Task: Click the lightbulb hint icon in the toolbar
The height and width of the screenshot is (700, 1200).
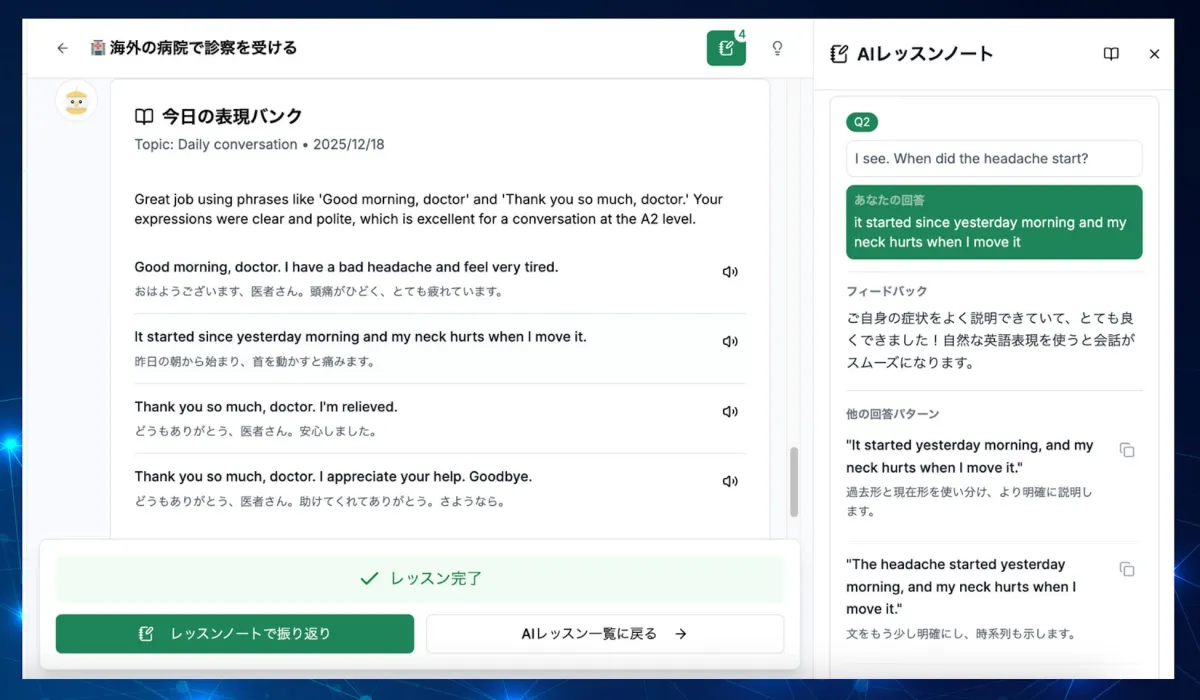Action: (777, 47)
